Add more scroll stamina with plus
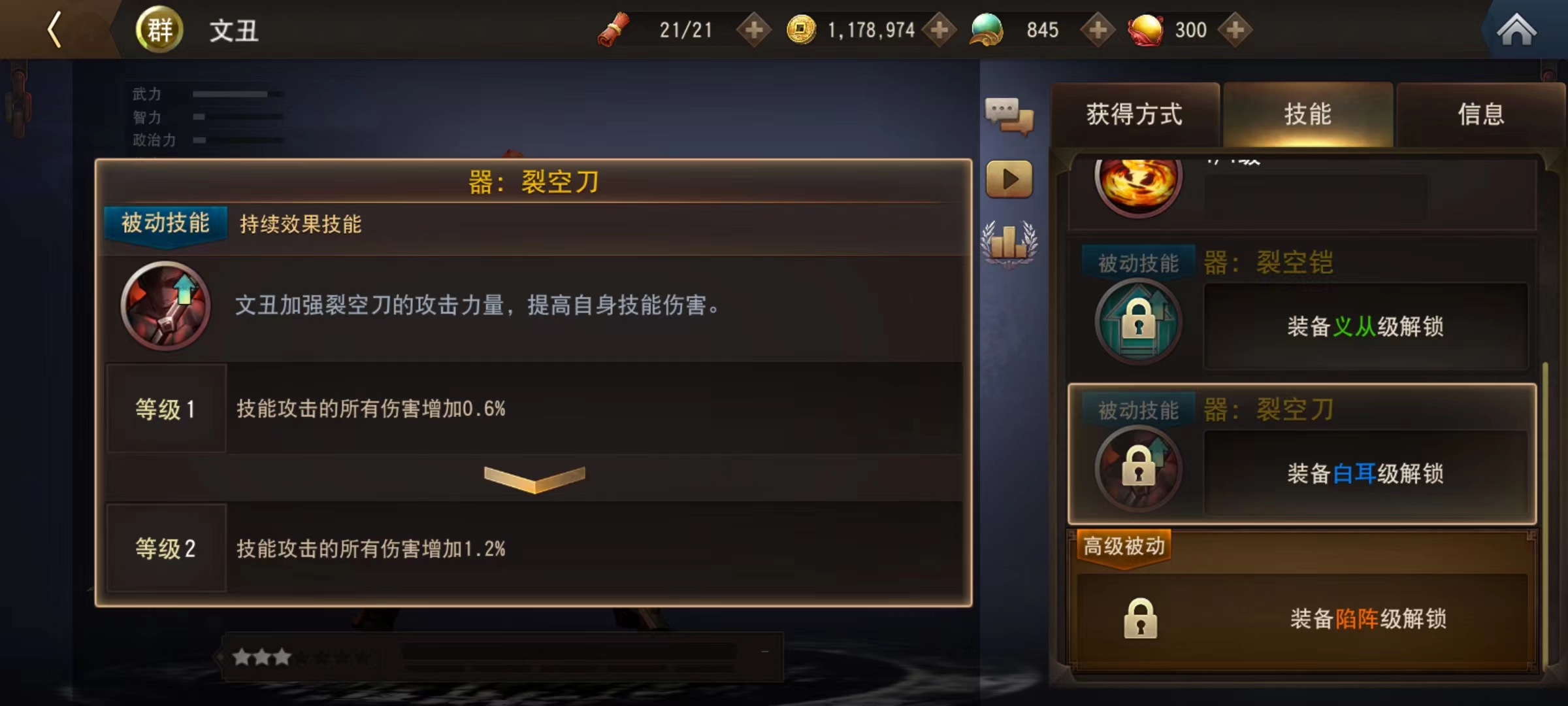The height and width of the screenshot is (706, 1568). click(x=754, y=30)
